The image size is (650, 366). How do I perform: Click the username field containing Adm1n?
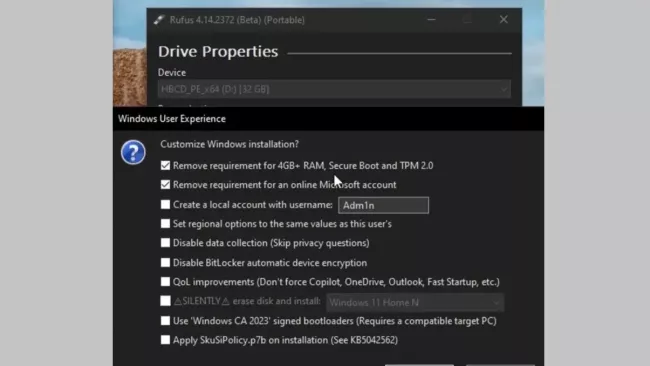(383, 205)
